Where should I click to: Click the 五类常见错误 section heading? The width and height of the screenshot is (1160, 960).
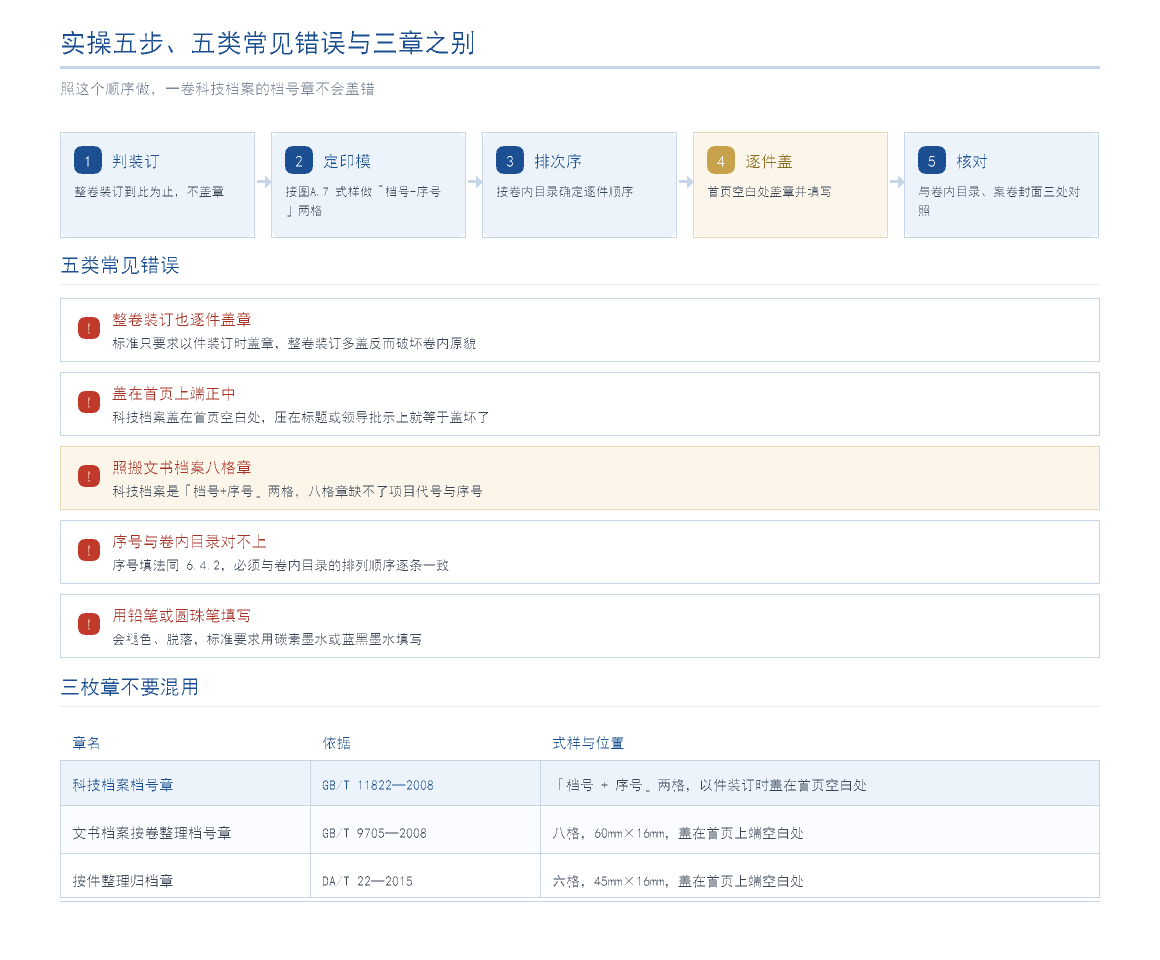[x=120, y=266]
